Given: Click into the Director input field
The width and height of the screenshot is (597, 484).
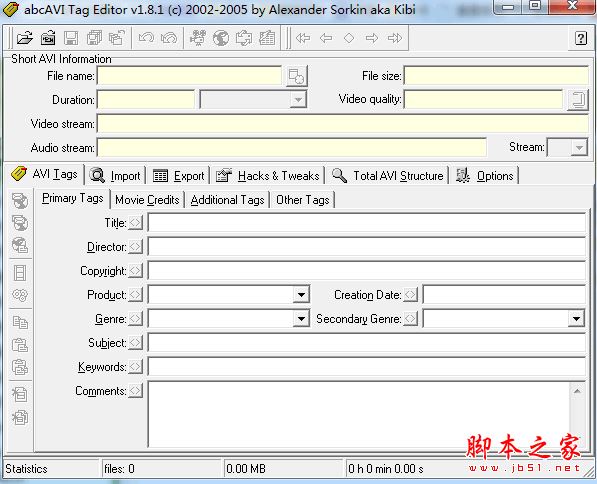Looking at the screenshot, I should tap(367, 246).
